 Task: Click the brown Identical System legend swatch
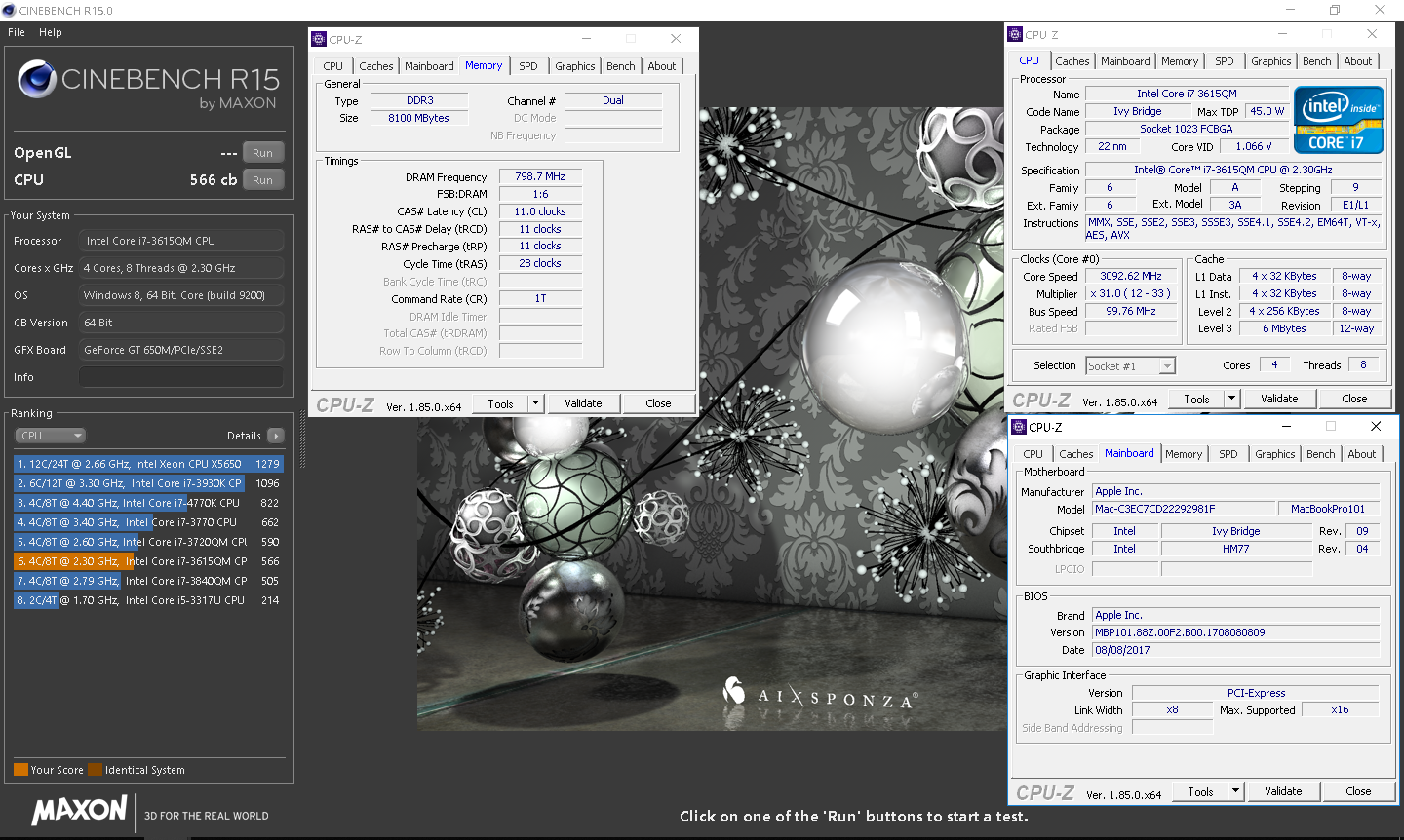(x=95, y=770)
